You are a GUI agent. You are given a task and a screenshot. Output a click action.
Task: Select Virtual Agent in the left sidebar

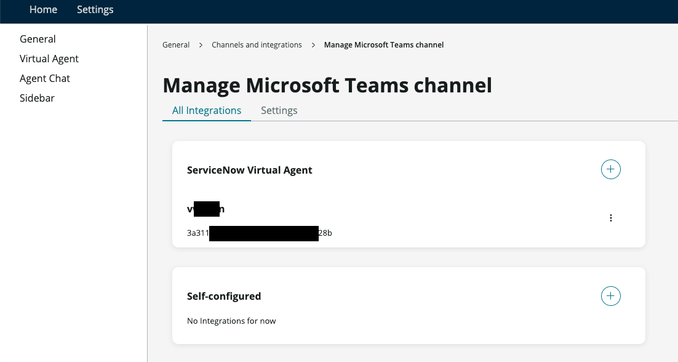click(49, 58)
